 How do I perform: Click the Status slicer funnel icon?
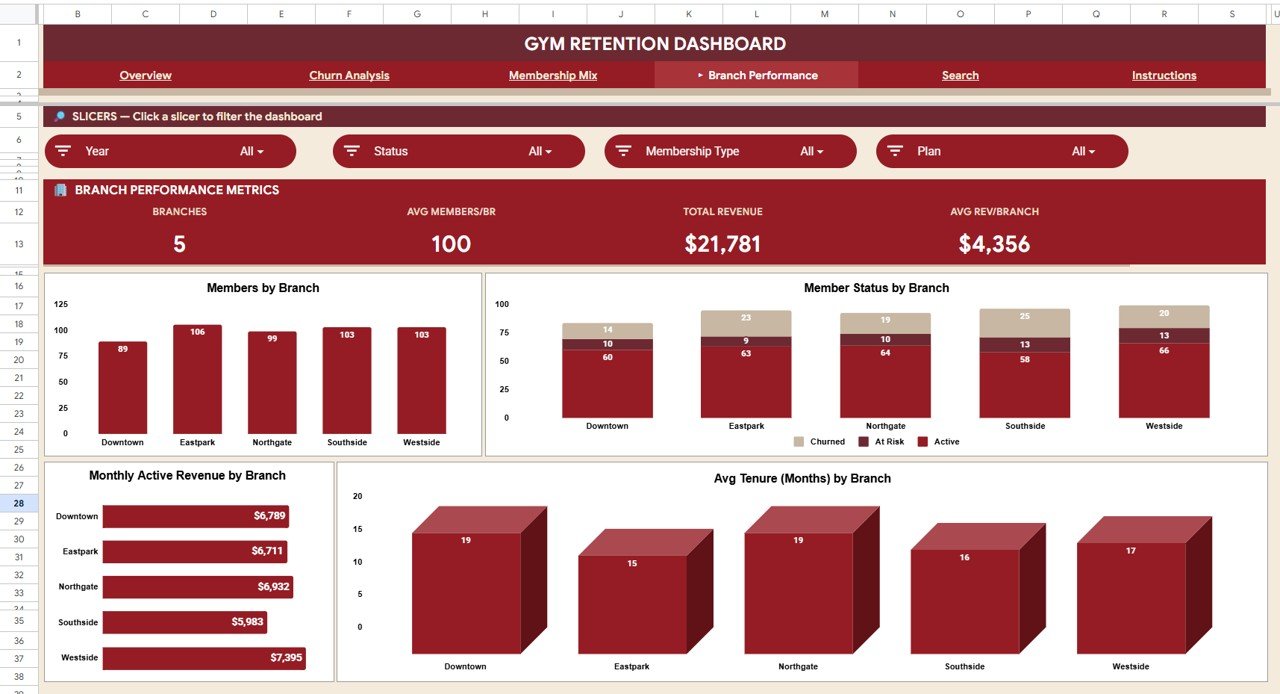(351, 151)
